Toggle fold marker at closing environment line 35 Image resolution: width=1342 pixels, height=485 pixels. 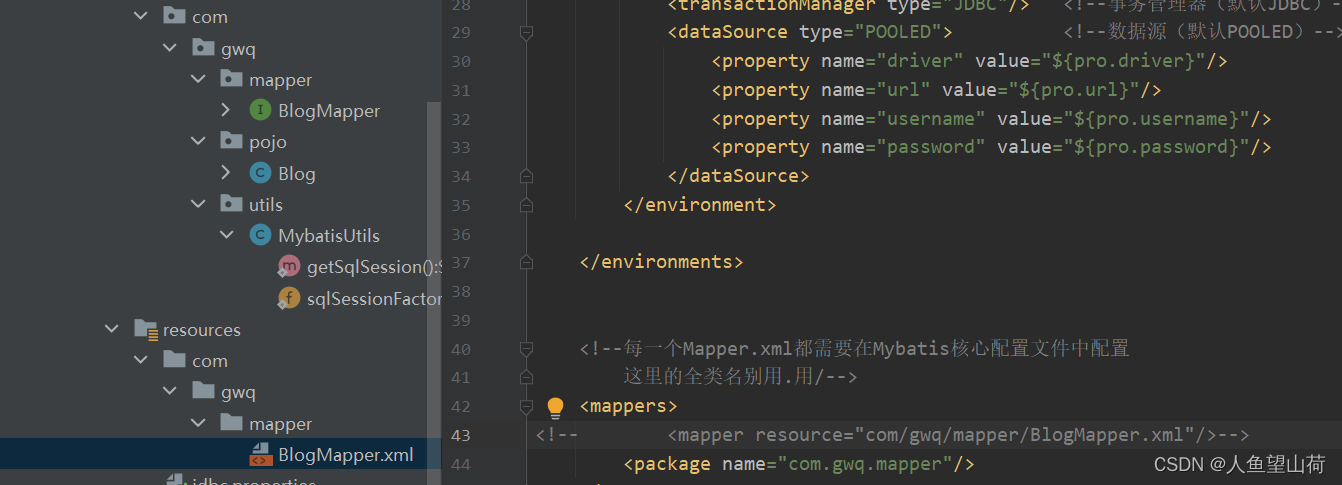(526, 205)
